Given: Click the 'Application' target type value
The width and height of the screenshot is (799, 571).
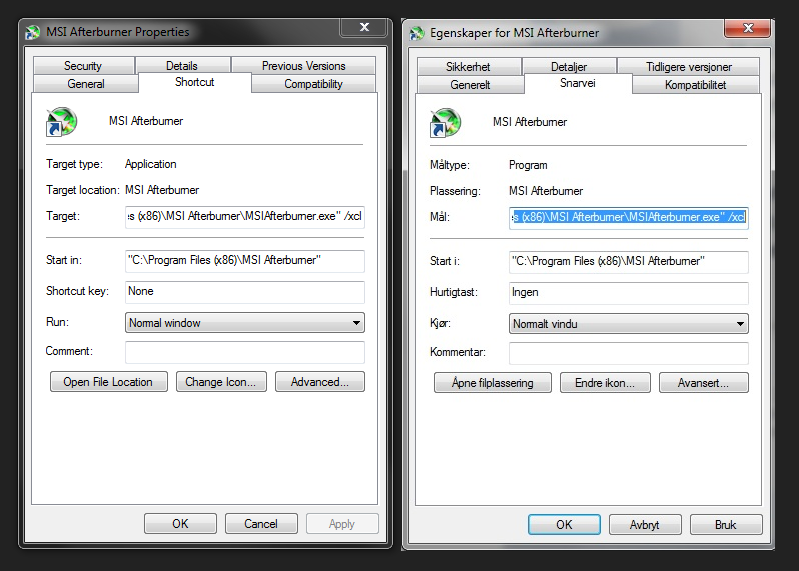Looking at the screenshot, I should coord(151,164).
